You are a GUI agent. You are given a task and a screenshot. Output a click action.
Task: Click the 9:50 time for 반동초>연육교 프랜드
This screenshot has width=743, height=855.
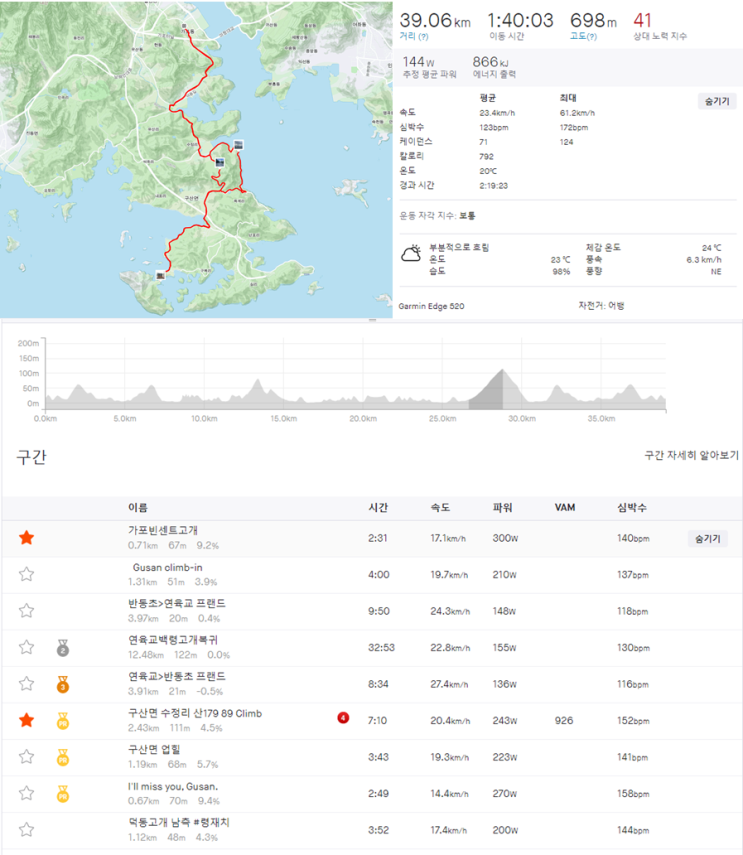379,611
